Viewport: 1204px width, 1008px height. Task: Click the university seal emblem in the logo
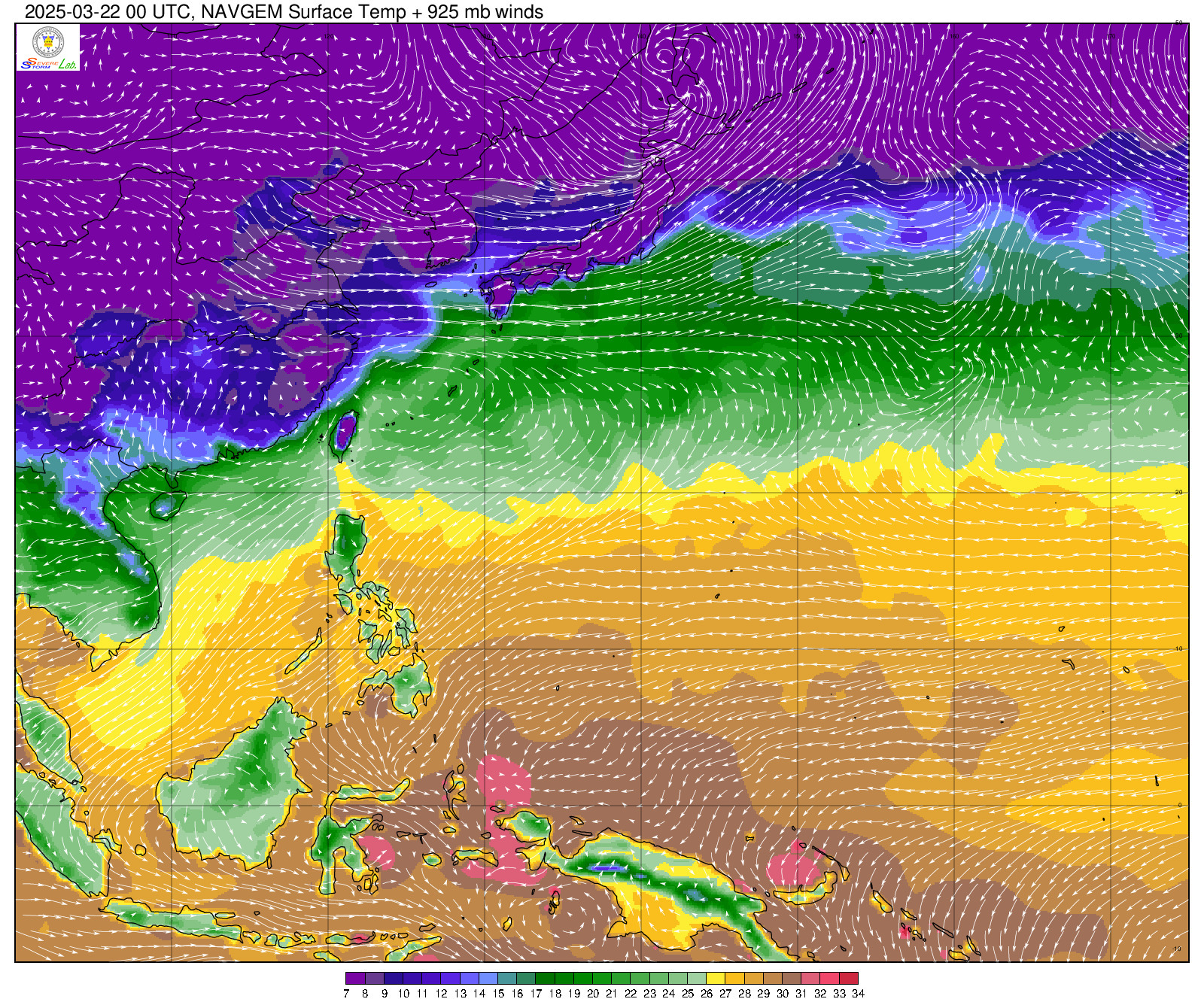tap(48, 42)
